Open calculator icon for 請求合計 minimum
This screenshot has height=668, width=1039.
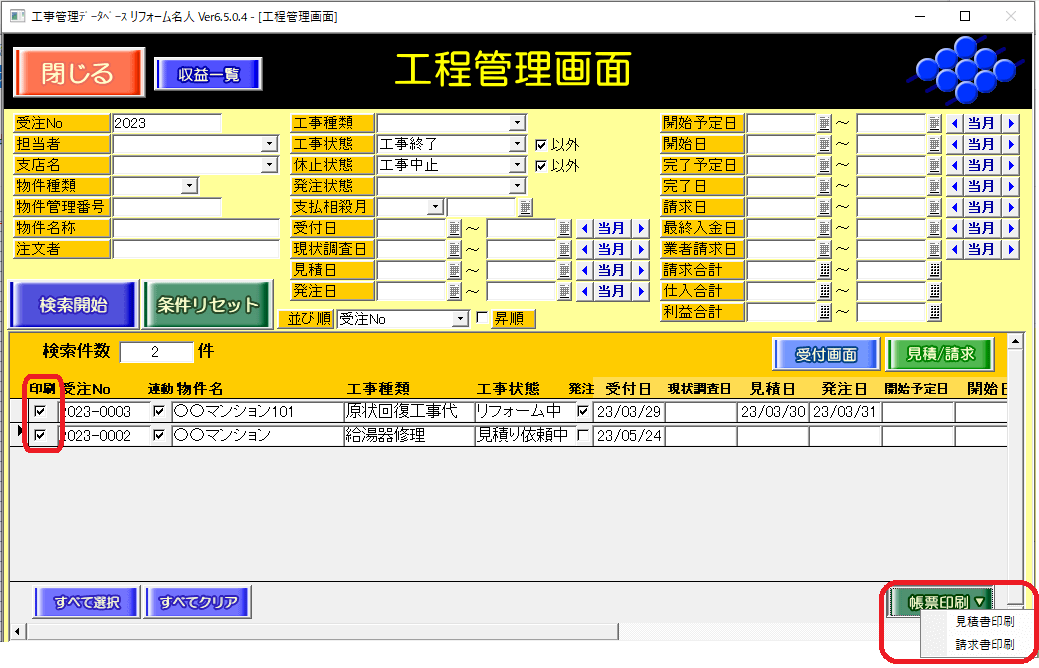[825, 270]
